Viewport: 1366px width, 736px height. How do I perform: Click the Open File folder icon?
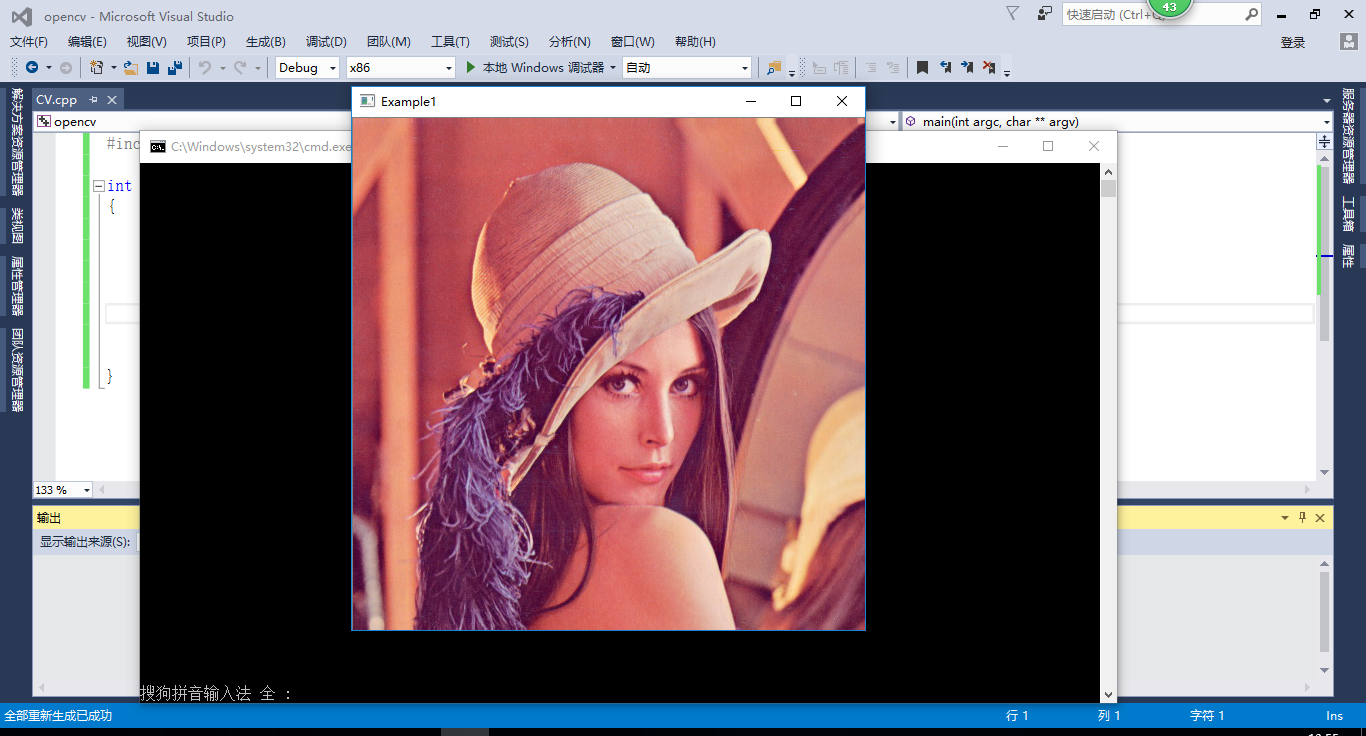(x=131, y=67)
